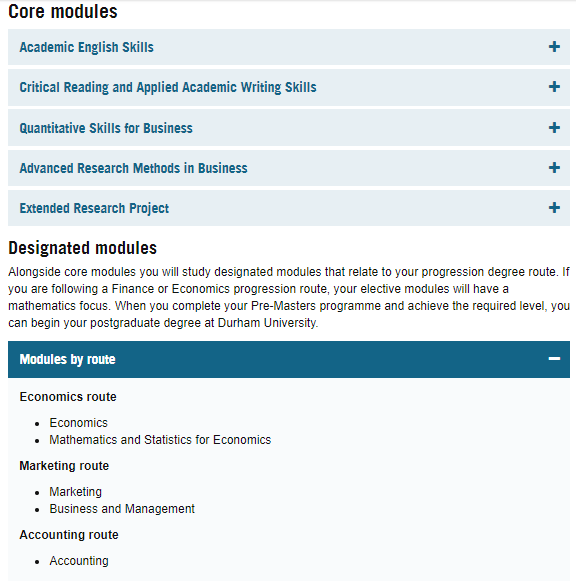Click the Economics route subheading
The image size is (576, 581).
tap(68, 397)
